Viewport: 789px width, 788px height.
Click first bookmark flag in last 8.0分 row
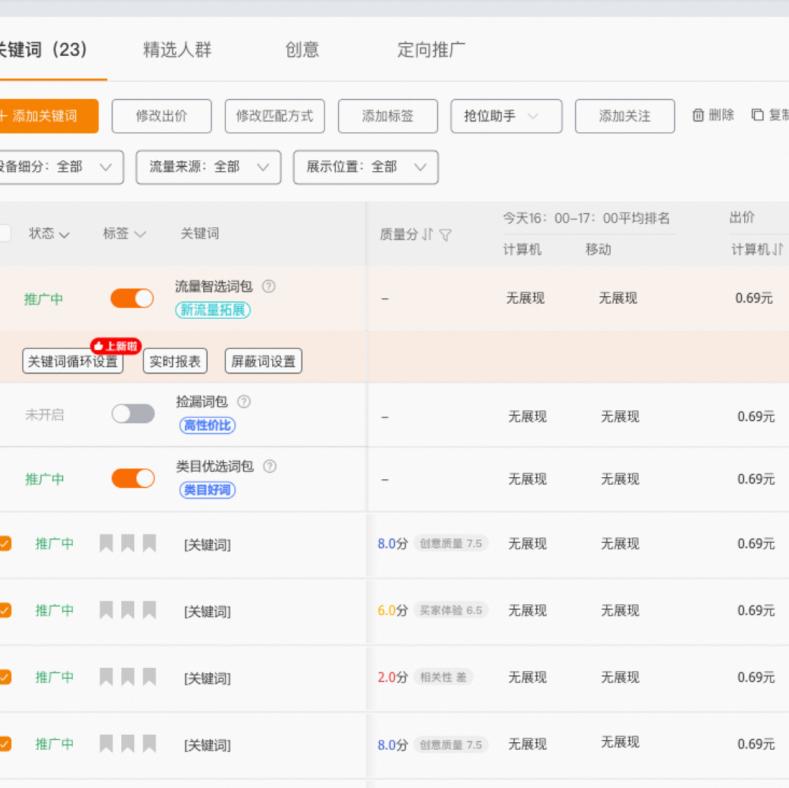(x=106, y=743)
